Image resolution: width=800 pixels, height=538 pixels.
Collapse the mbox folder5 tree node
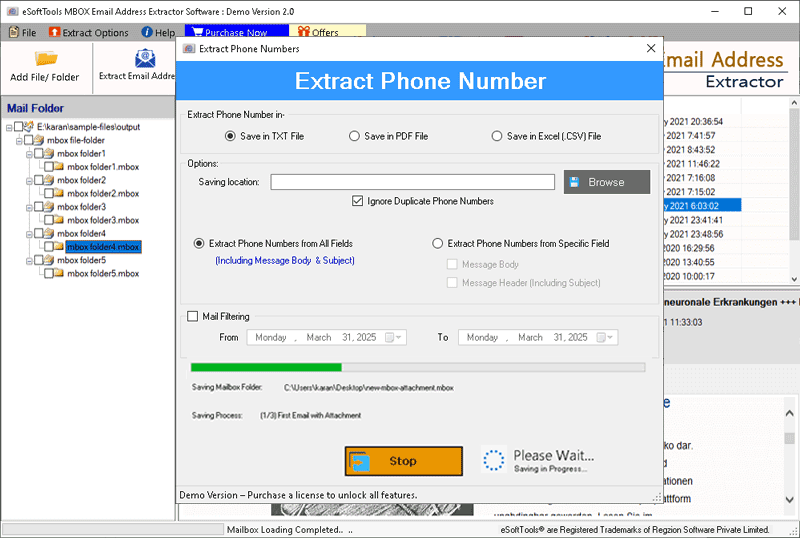(x=29, y=261)
